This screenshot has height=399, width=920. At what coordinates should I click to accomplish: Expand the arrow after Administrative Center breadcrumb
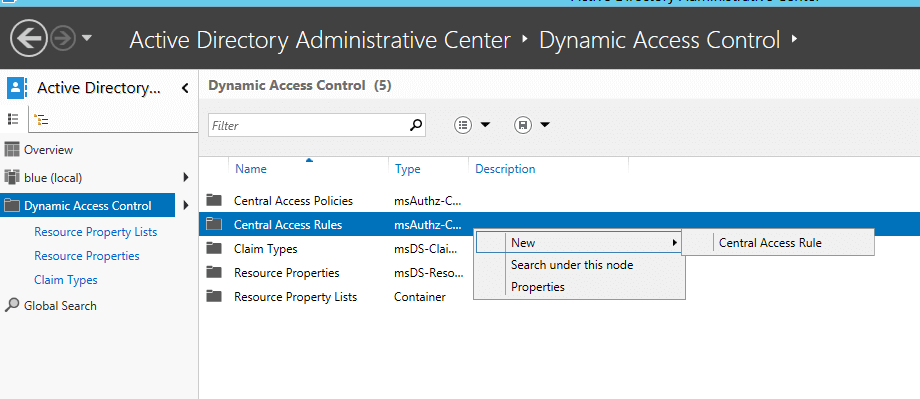525,40
